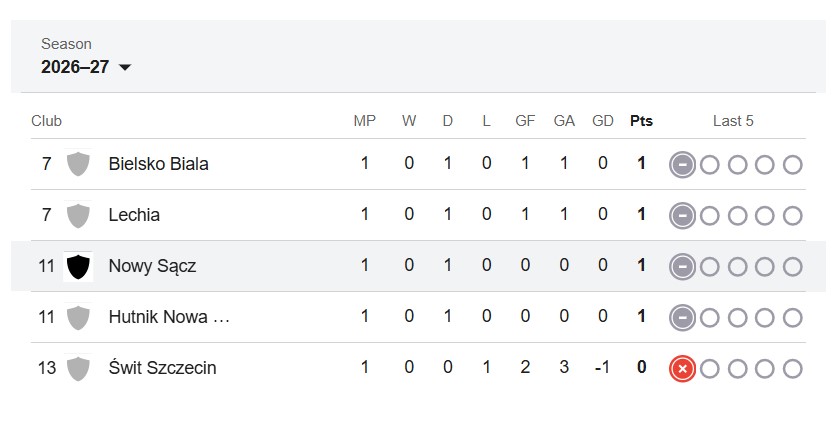Click the Last 5 column header
This screenshot has height=421, width=840.
[x=733, y=121]
